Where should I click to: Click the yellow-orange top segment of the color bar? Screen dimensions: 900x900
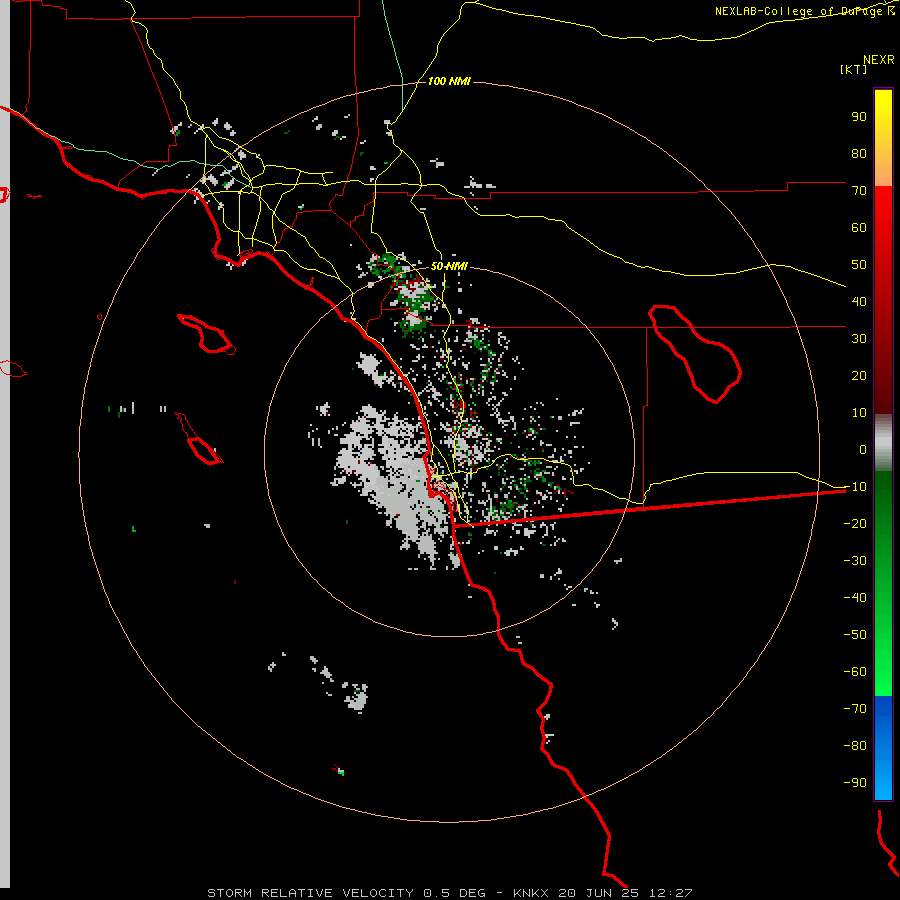[x=883, y=138]
